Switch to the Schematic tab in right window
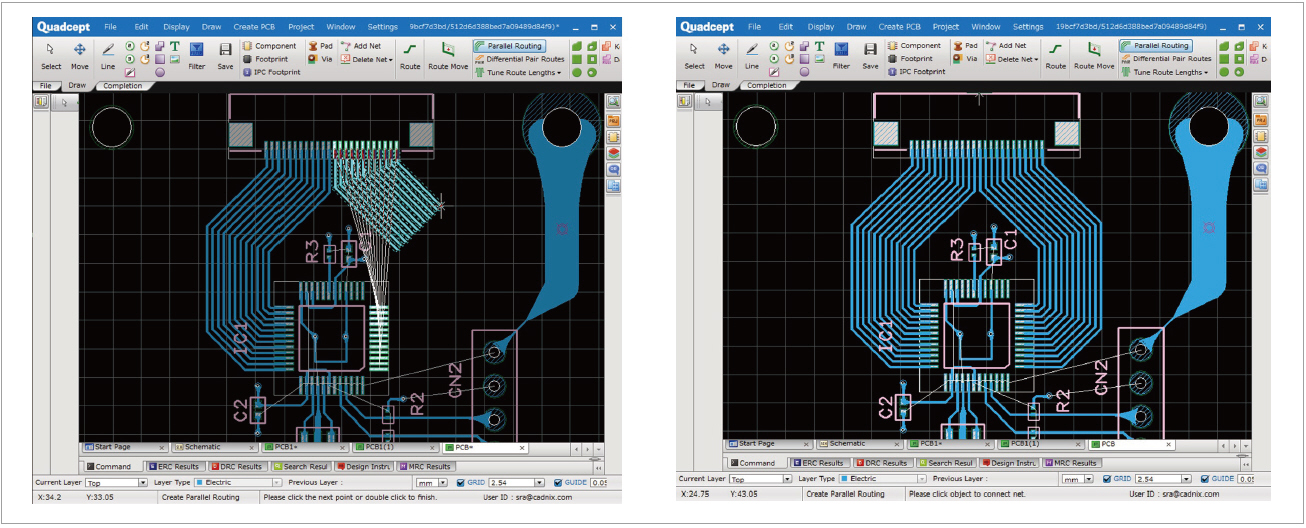Viewport: 1306px width, 528px height. 847,444
